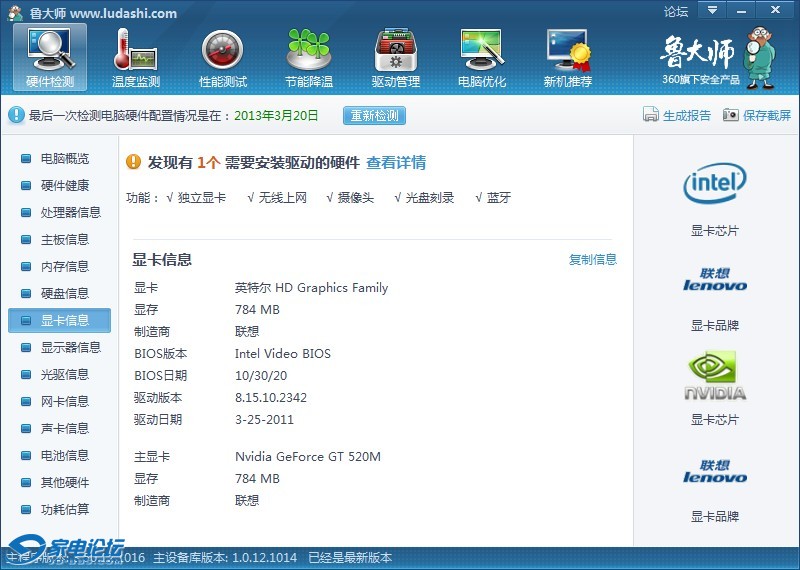800x570 pixels.
Task: Click the 重新检测 button
Action: click(374, 115)
